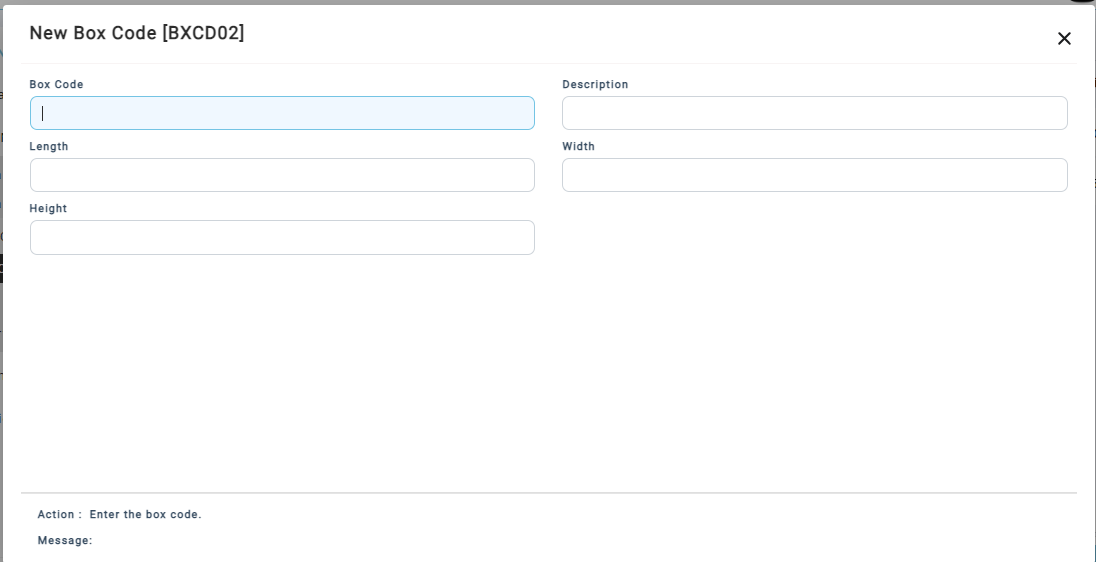The image size is (1096, 562).
Task: Click the Description field label
Action: tap(595, 85)
